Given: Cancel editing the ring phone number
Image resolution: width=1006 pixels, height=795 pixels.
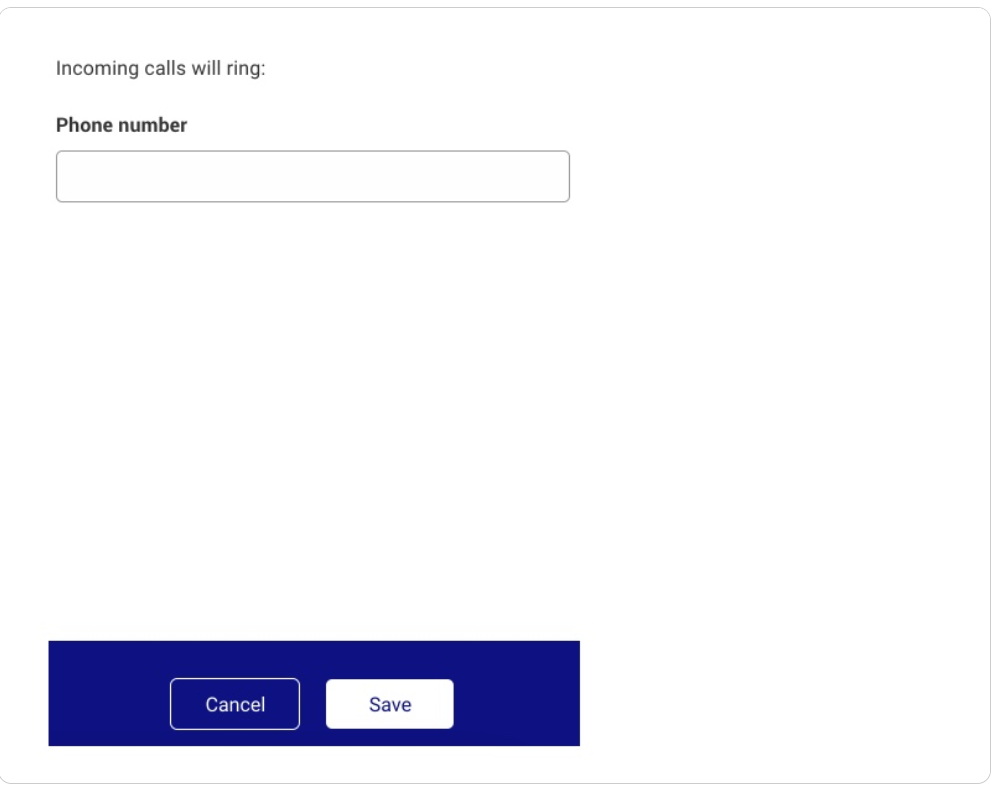Looking at the screenshot, I should click(235, 704).
